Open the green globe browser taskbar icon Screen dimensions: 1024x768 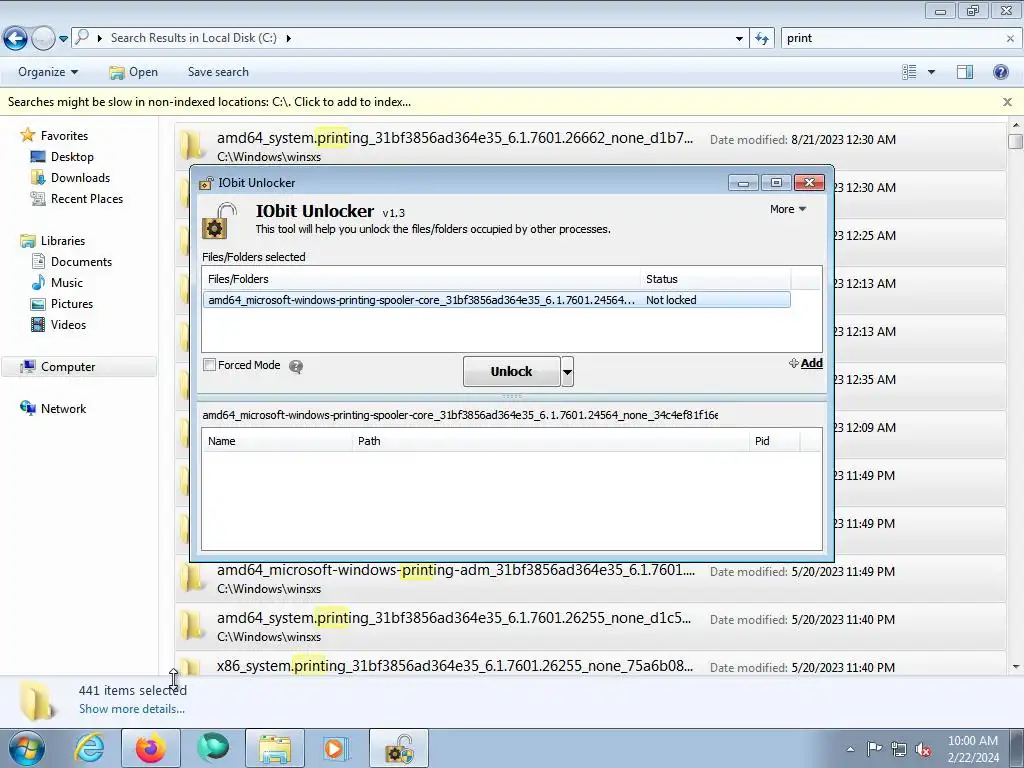(213, 748)
